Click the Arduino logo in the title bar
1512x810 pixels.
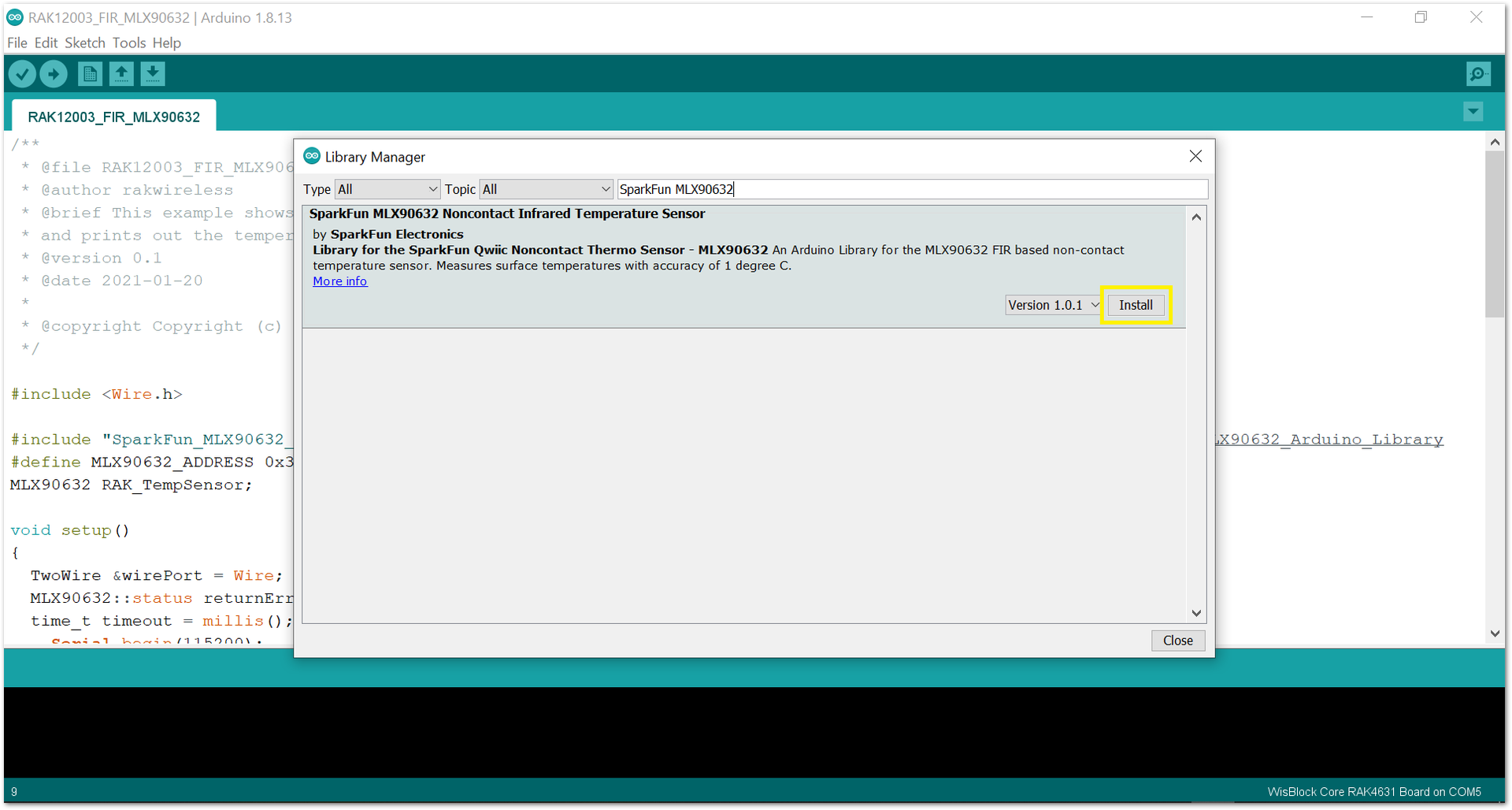(15, 17)
